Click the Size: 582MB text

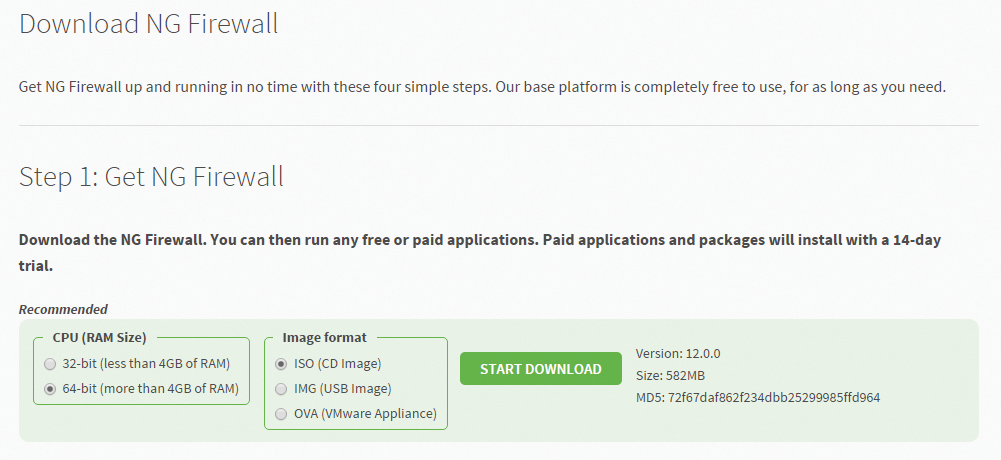tap(670, 376)
